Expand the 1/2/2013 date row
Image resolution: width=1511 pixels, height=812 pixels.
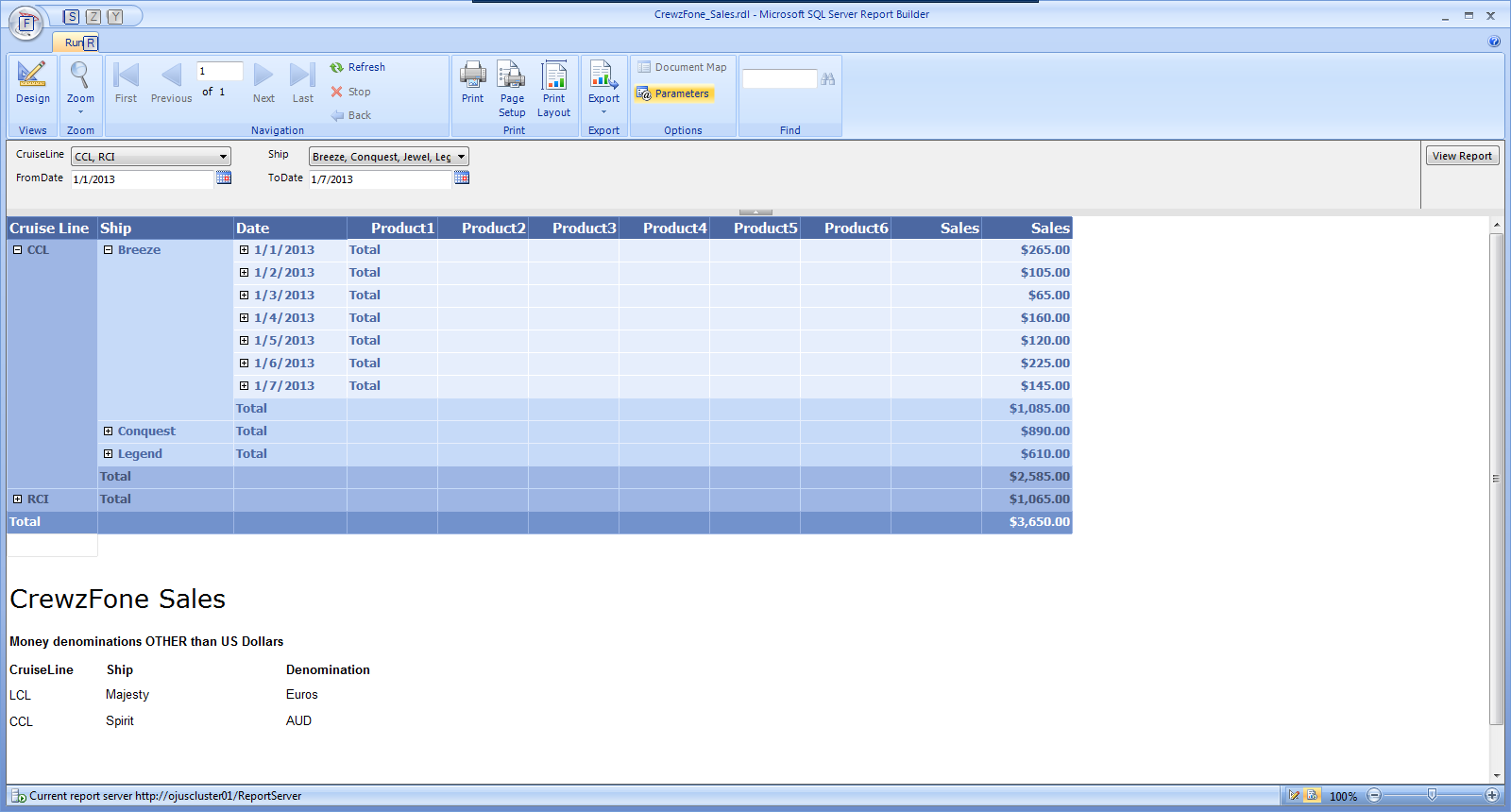(x=244, y=273)
